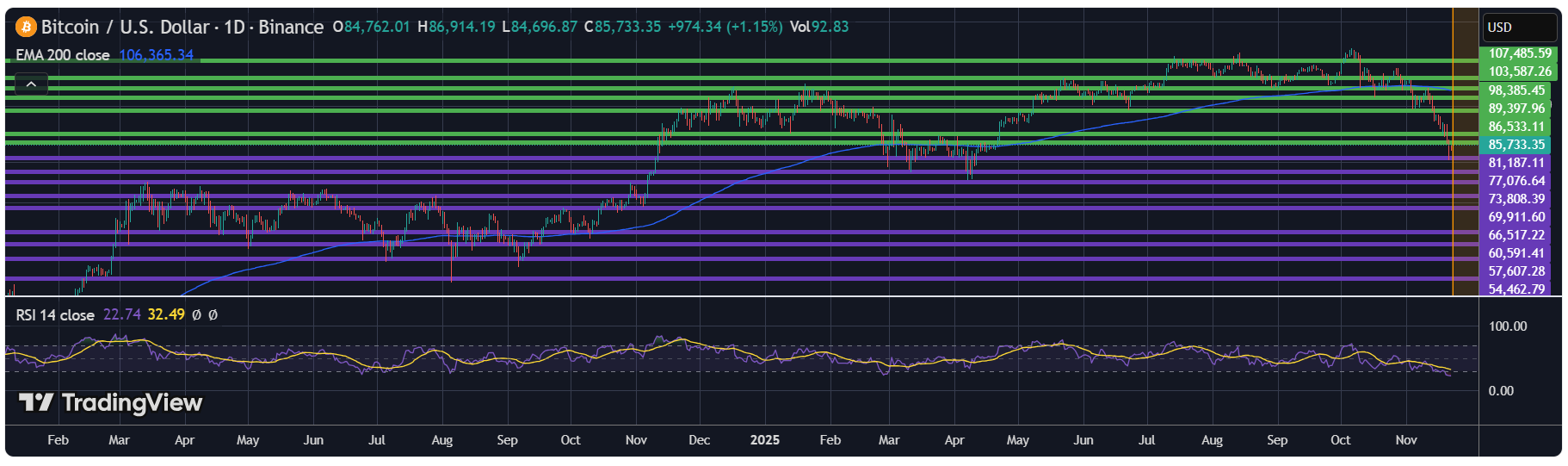Select the RSI 14 close indicator label

click(55, 315)
